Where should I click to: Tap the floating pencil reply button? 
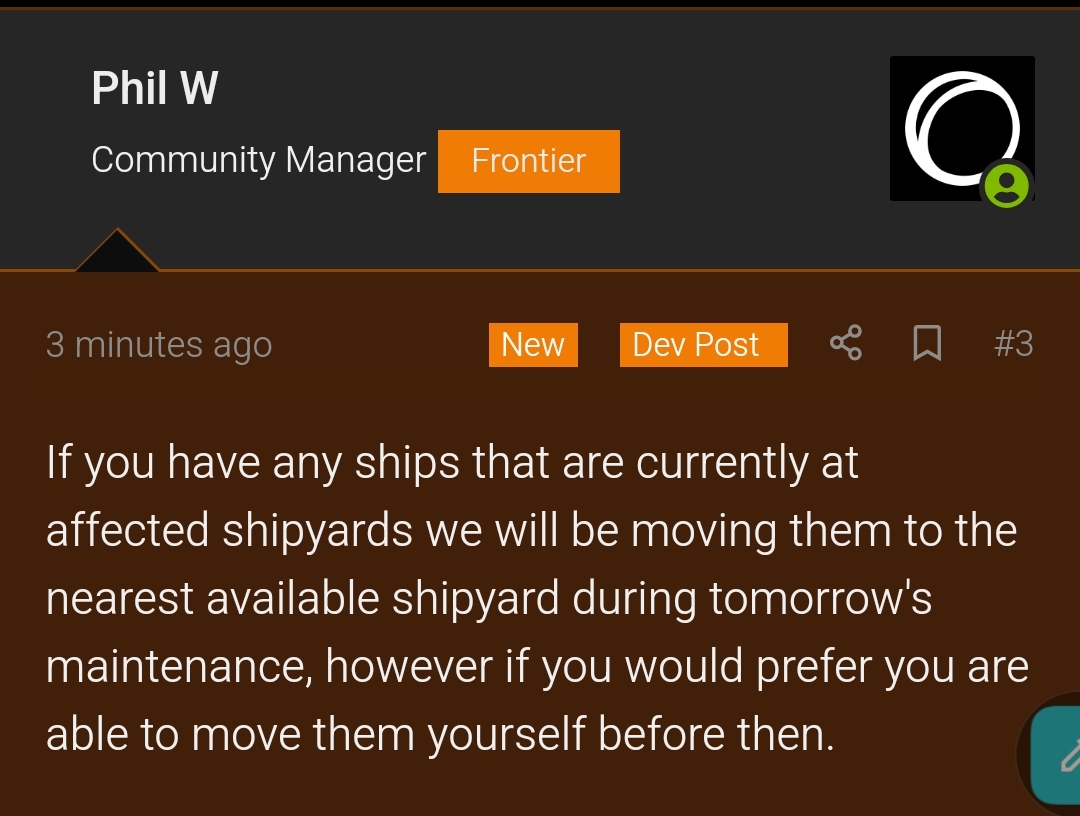point(1057,755)
